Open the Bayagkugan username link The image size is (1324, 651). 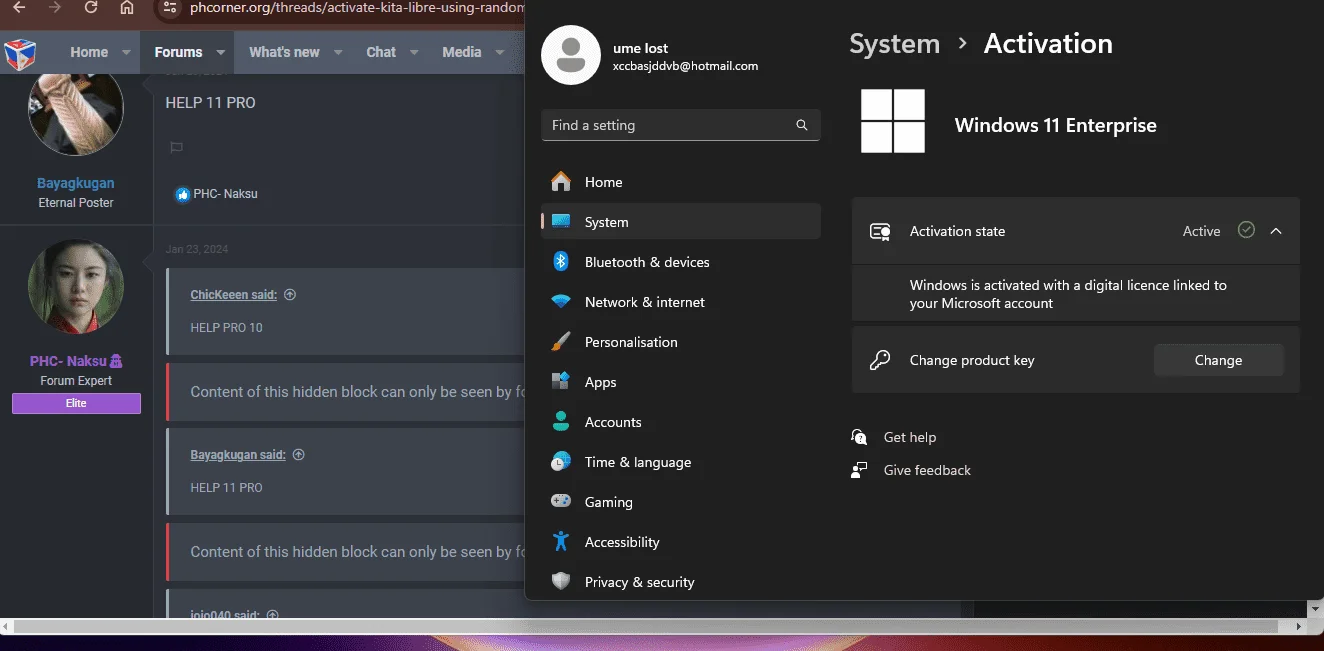[76, 183]
